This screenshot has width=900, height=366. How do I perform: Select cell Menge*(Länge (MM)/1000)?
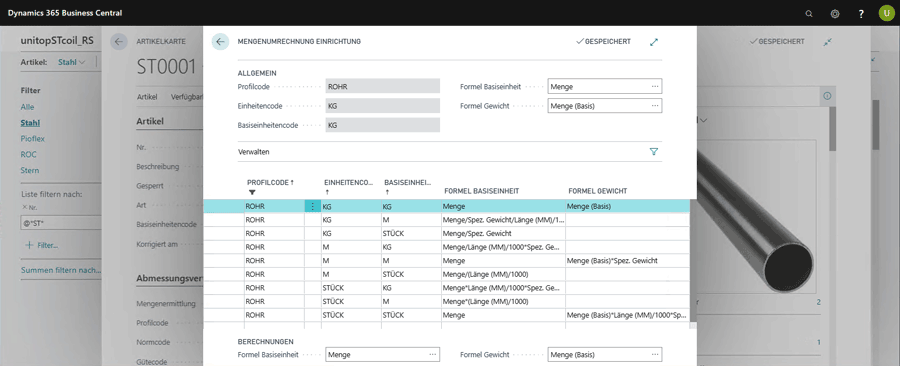(x=503, y=302)
